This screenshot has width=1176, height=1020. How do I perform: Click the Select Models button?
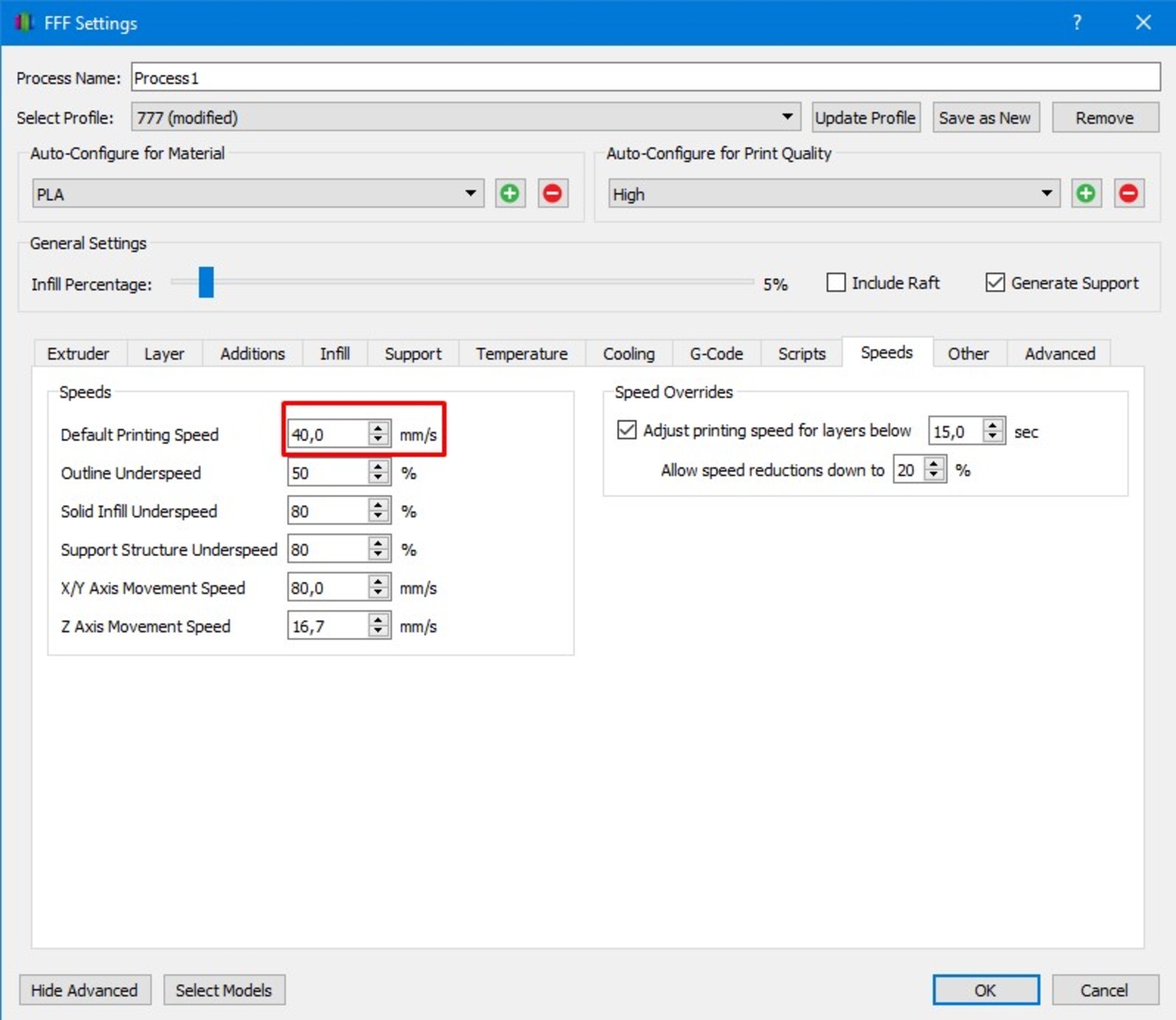(224, 990)
